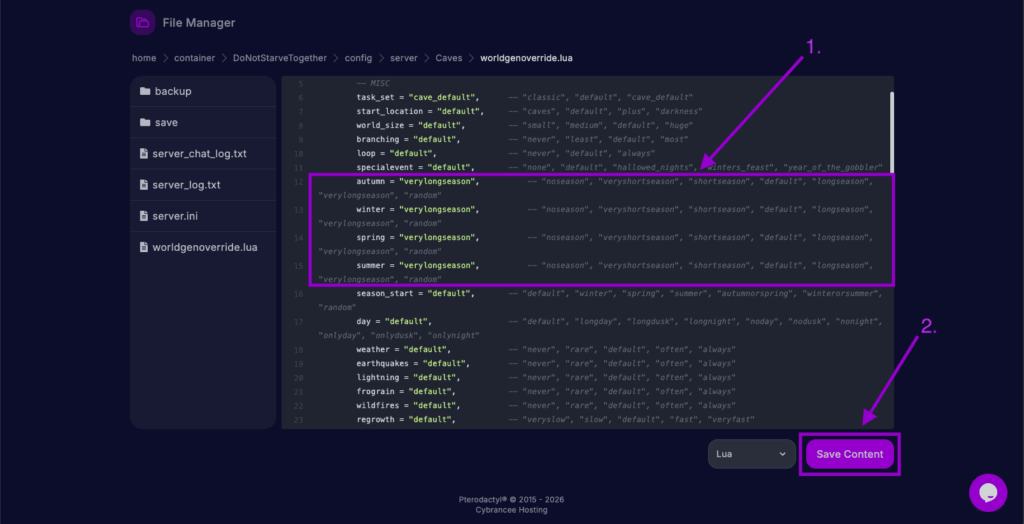
Task: Go to home in breadcrumb
Action: coord(143,58)
